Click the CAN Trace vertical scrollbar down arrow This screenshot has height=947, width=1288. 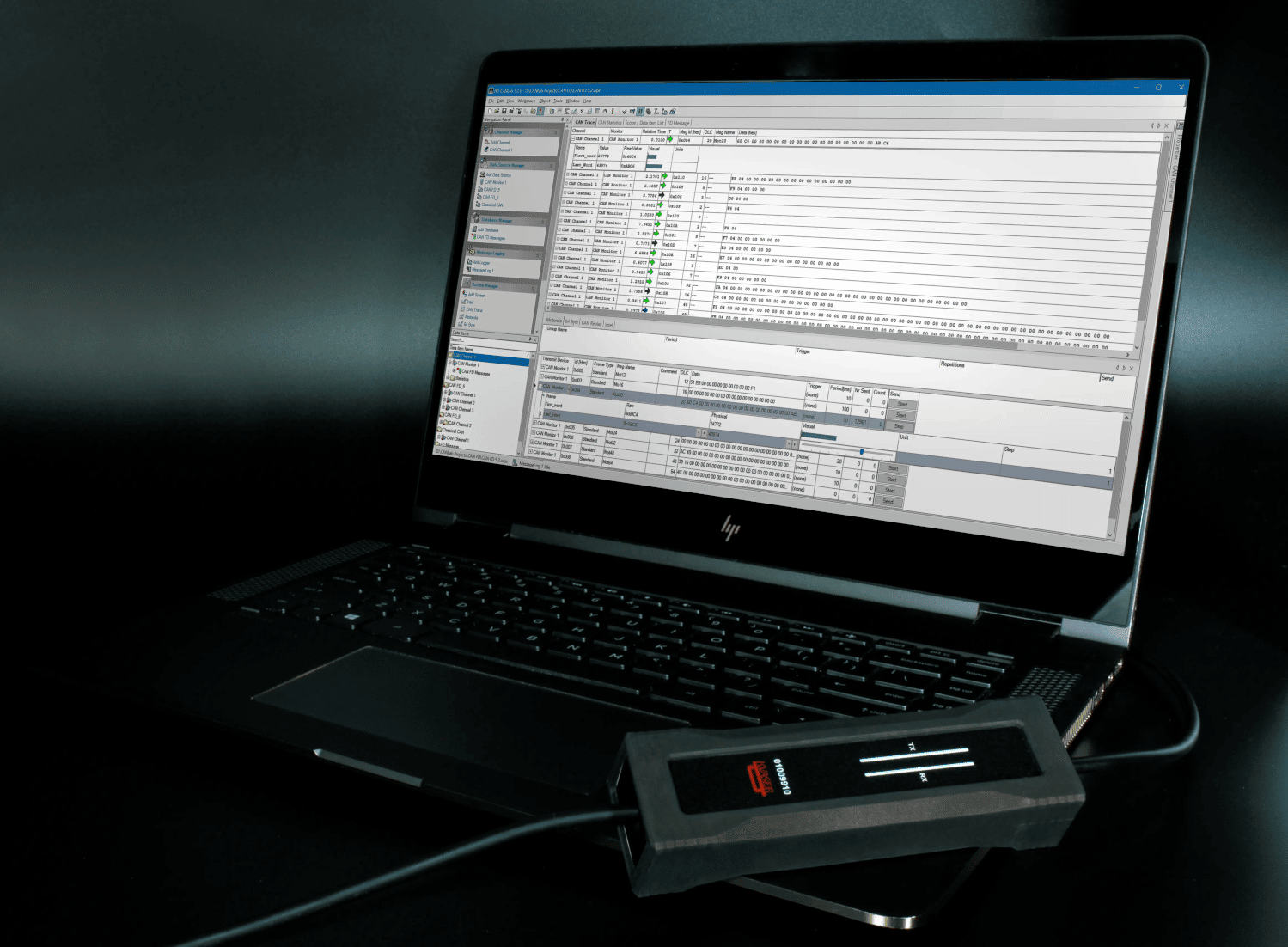click(x=1137, y=347)
